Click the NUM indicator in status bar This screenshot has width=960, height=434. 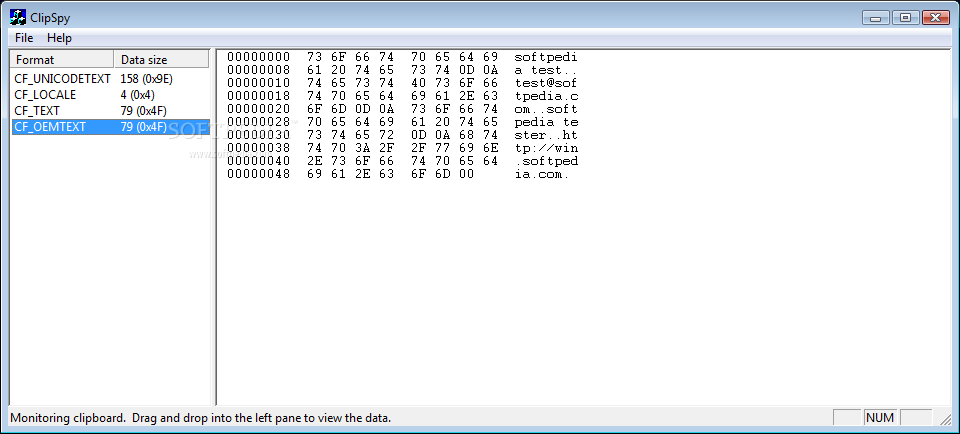880,418
